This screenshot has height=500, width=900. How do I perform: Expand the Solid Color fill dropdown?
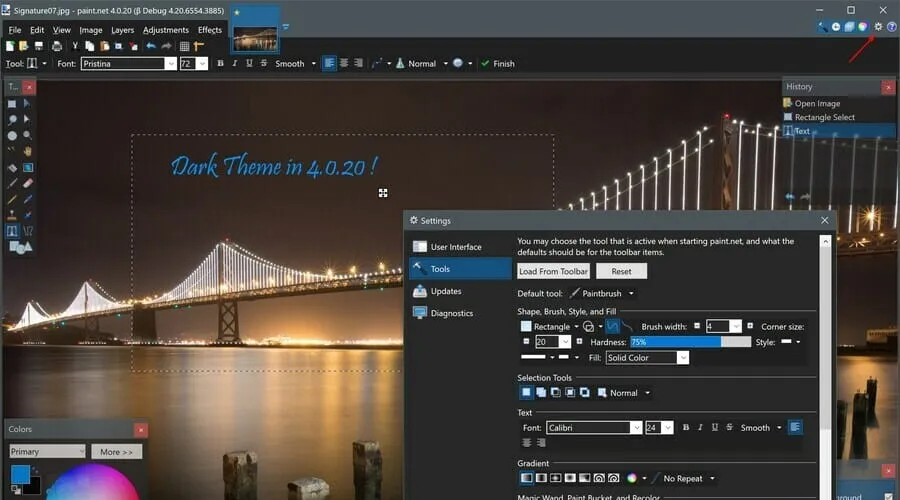pos(683,358)
